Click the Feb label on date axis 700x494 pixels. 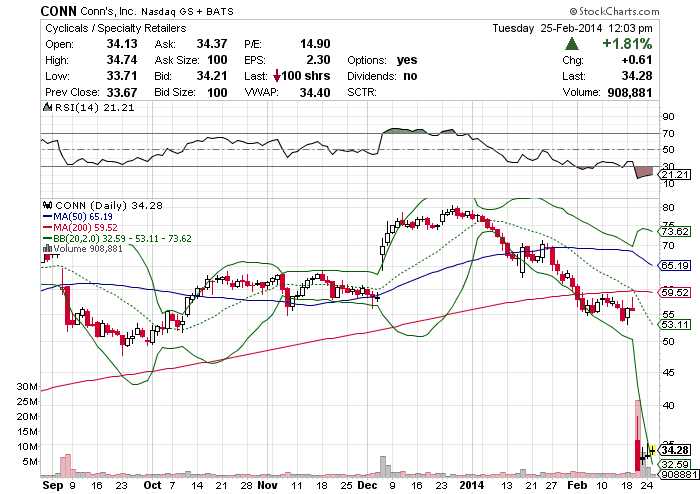pyautogui.click(x=577, y=485)
